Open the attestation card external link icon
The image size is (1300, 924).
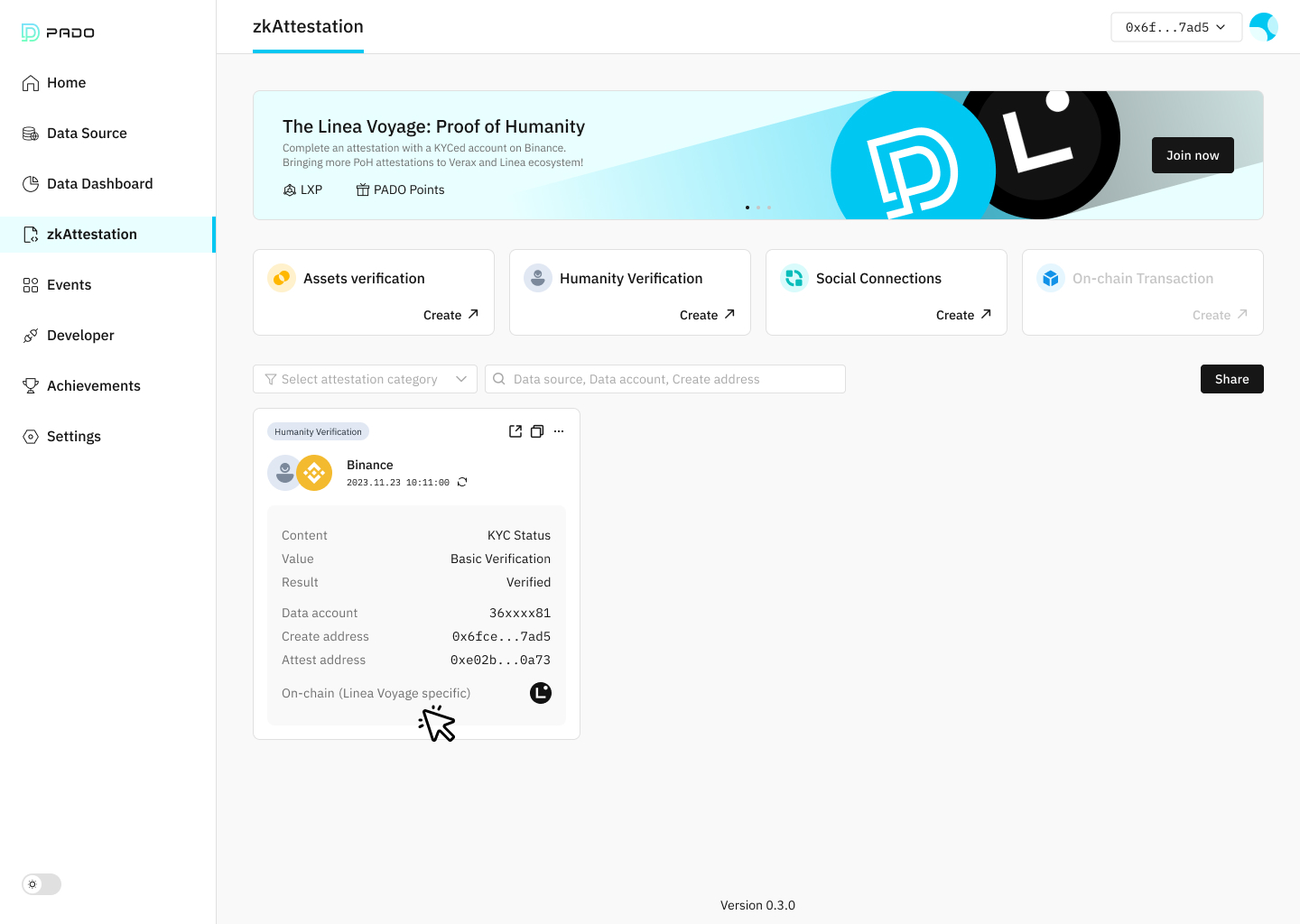click(515, 431)
